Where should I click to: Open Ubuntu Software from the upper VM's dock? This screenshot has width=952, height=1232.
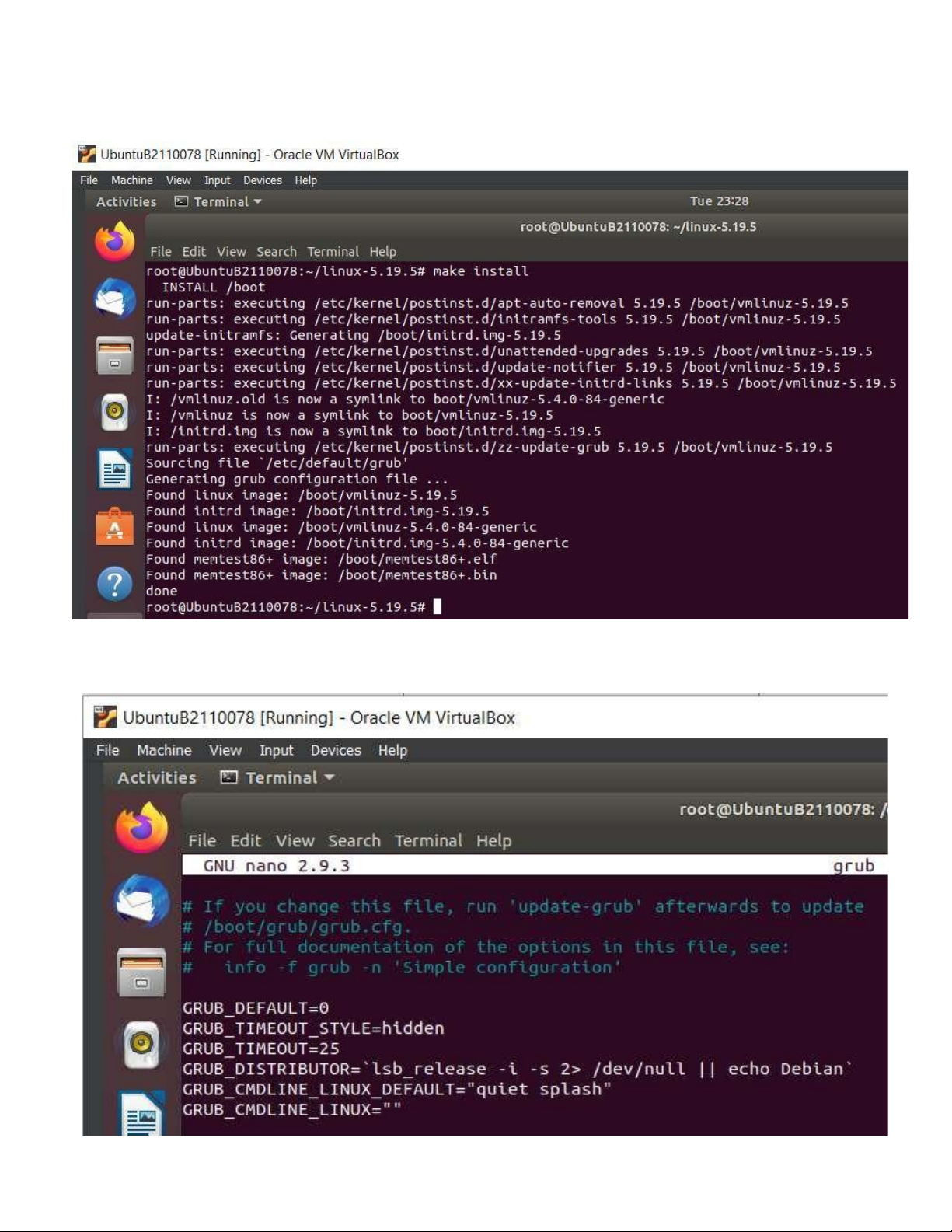(115, 526)
